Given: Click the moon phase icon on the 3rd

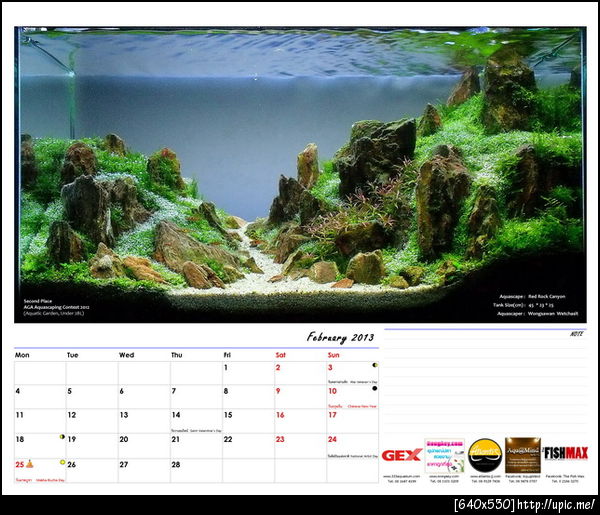Looking at the screenshot, I should (x=375, y=365).
